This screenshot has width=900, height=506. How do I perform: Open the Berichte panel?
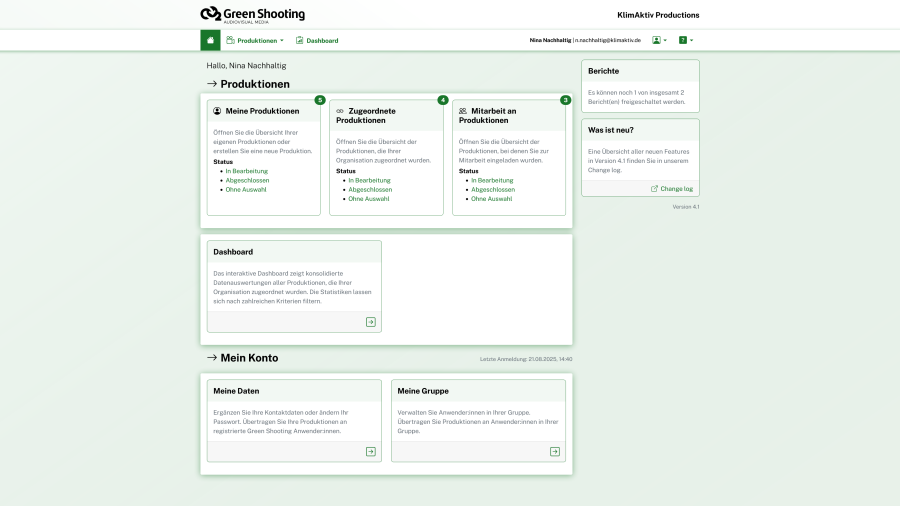click(603, 71)
